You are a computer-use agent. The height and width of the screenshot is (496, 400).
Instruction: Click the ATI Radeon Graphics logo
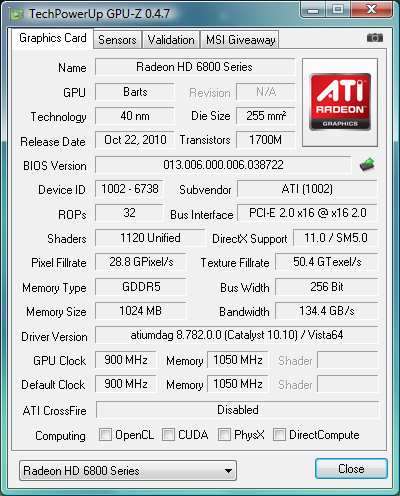[x=340, y=102]
